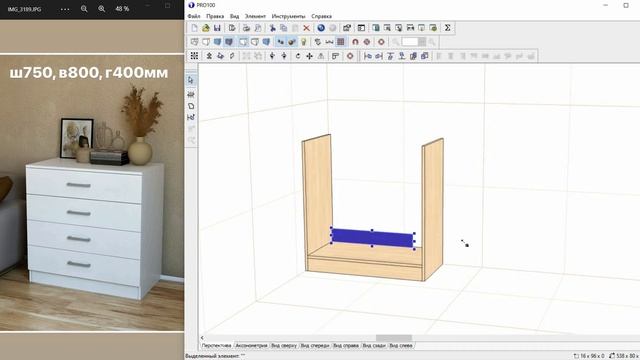Open a project file in PRO100

coord(206,28)
